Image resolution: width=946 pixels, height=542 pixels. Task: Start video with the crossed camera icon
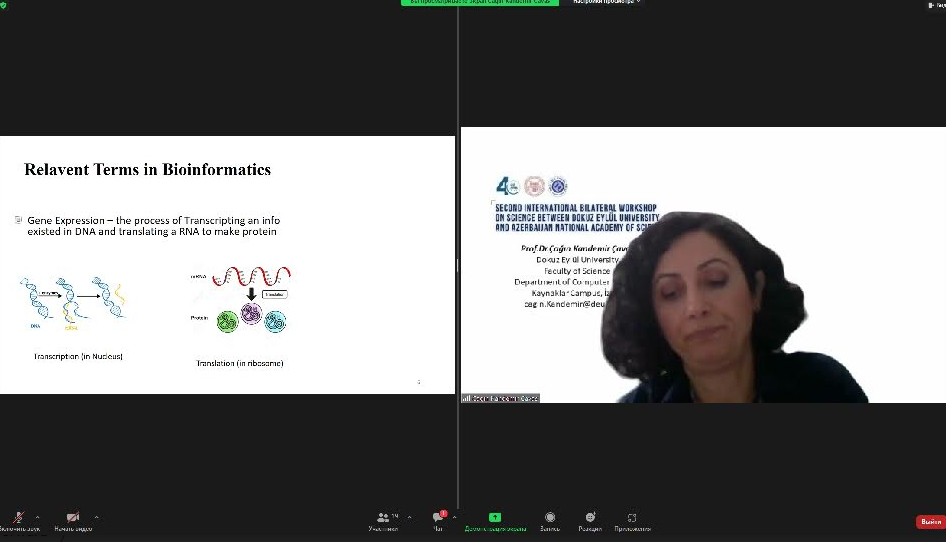[x=73, y=521]
